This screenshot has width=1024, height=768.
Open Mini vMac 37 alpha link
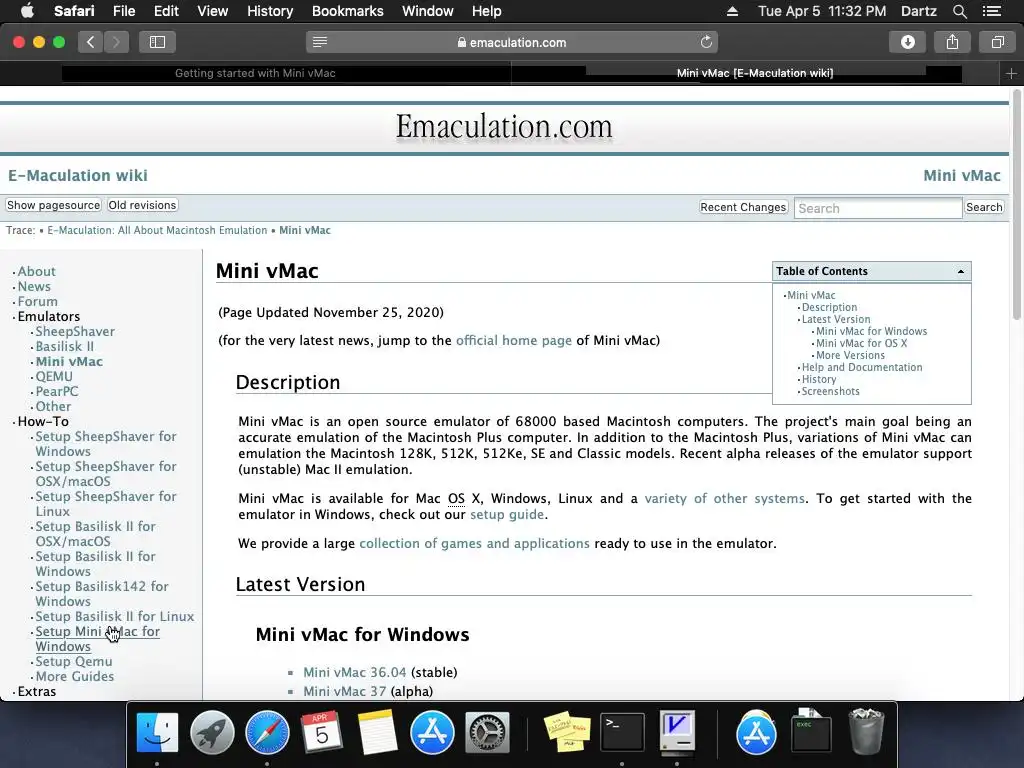(345, 691)
